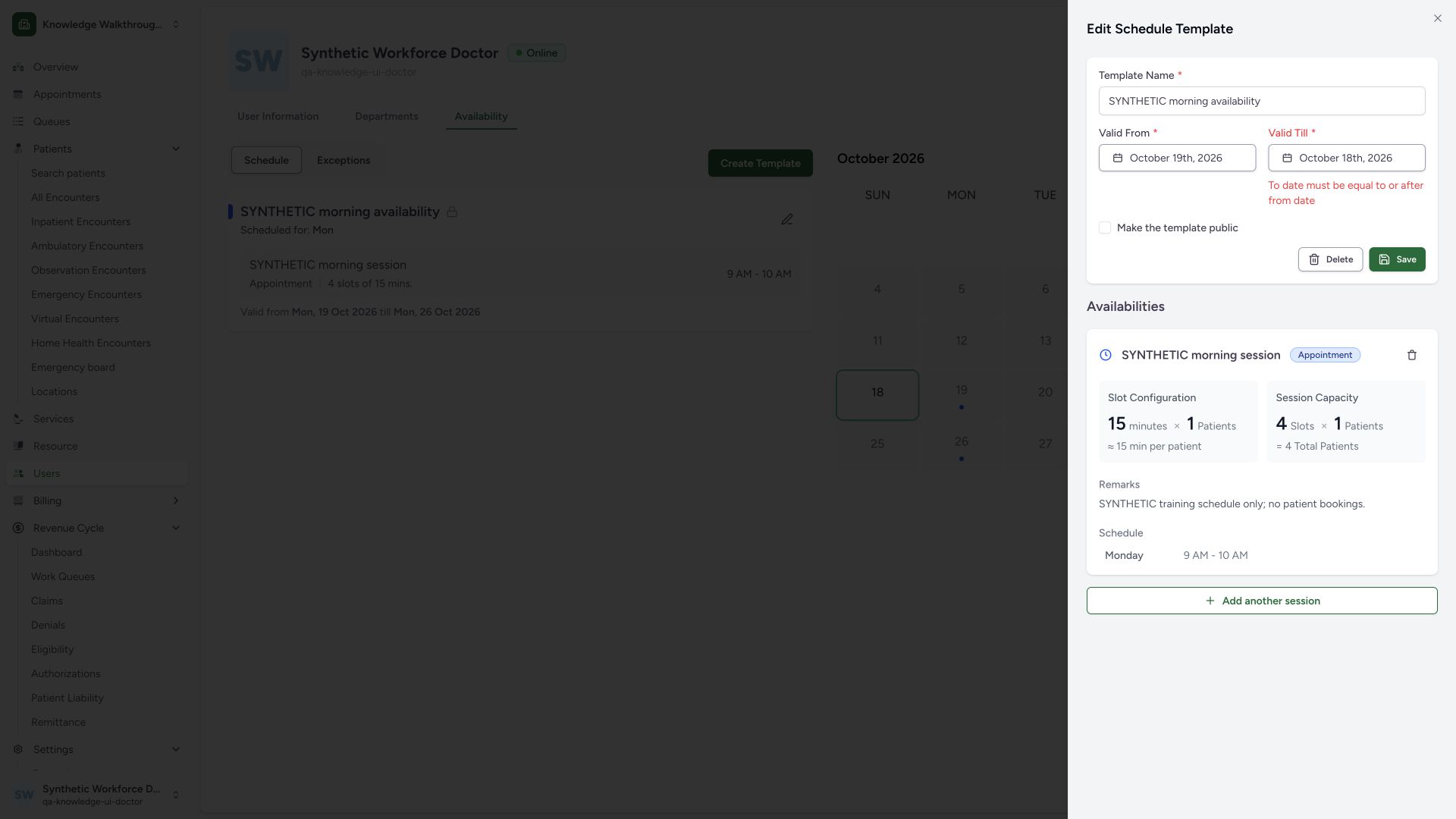
Task: Click the trash icon for SYNTHETIC morning session
Action: [x=1411, y=355]
